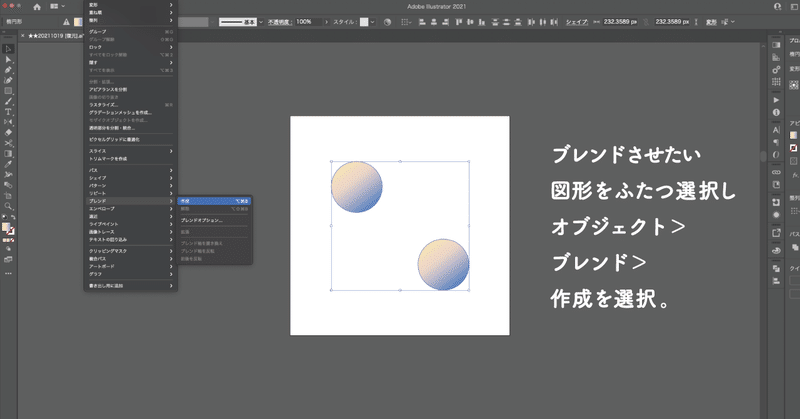Choose 作成 in the blend submenu
The height and width of the screenshot is (419, 800).
[214, 201]
